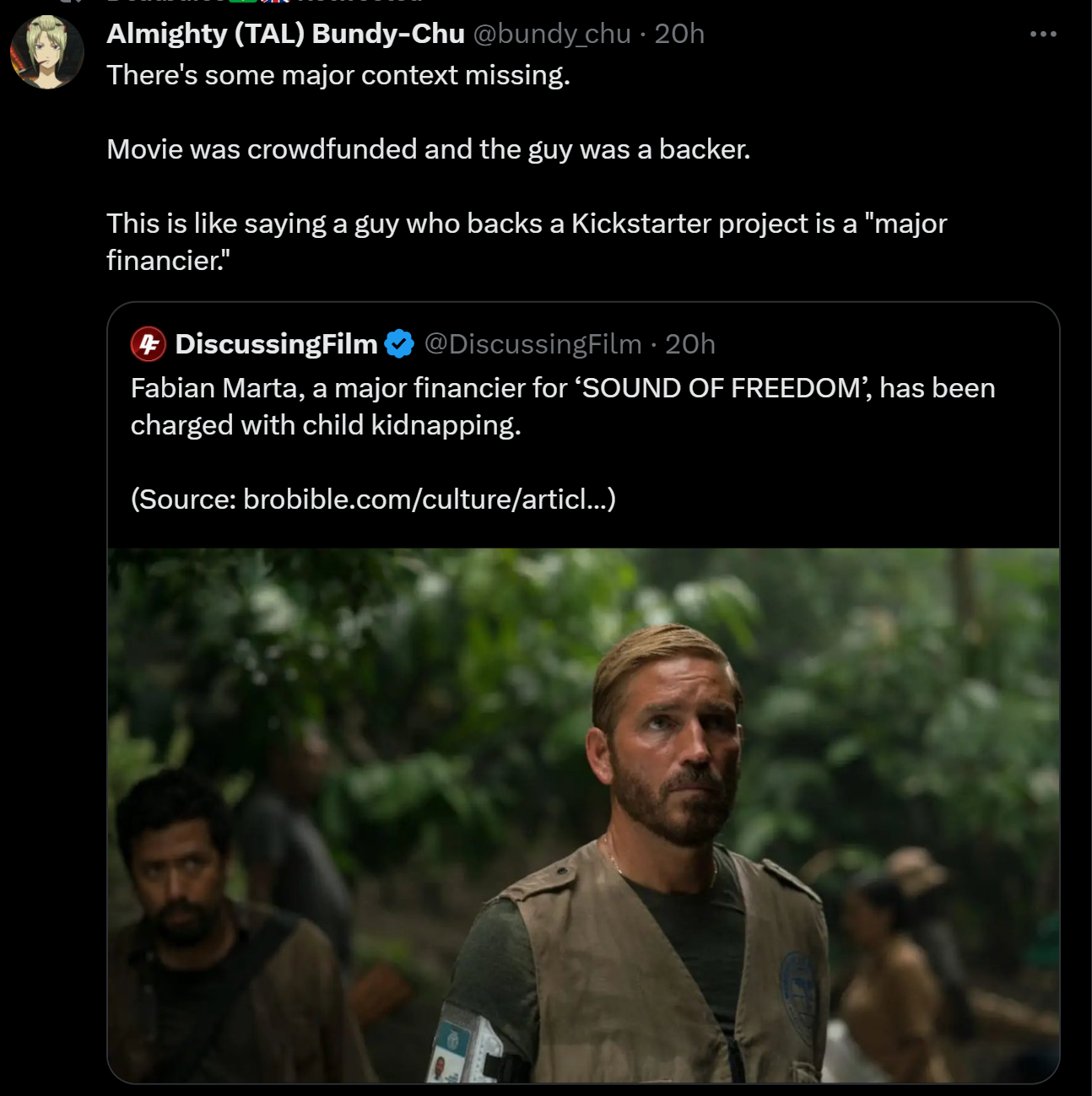Screen dimensions: 1092x1096
Task: Open the Bundy-Chu profile avatar
Action: click(x=47, y=52)
